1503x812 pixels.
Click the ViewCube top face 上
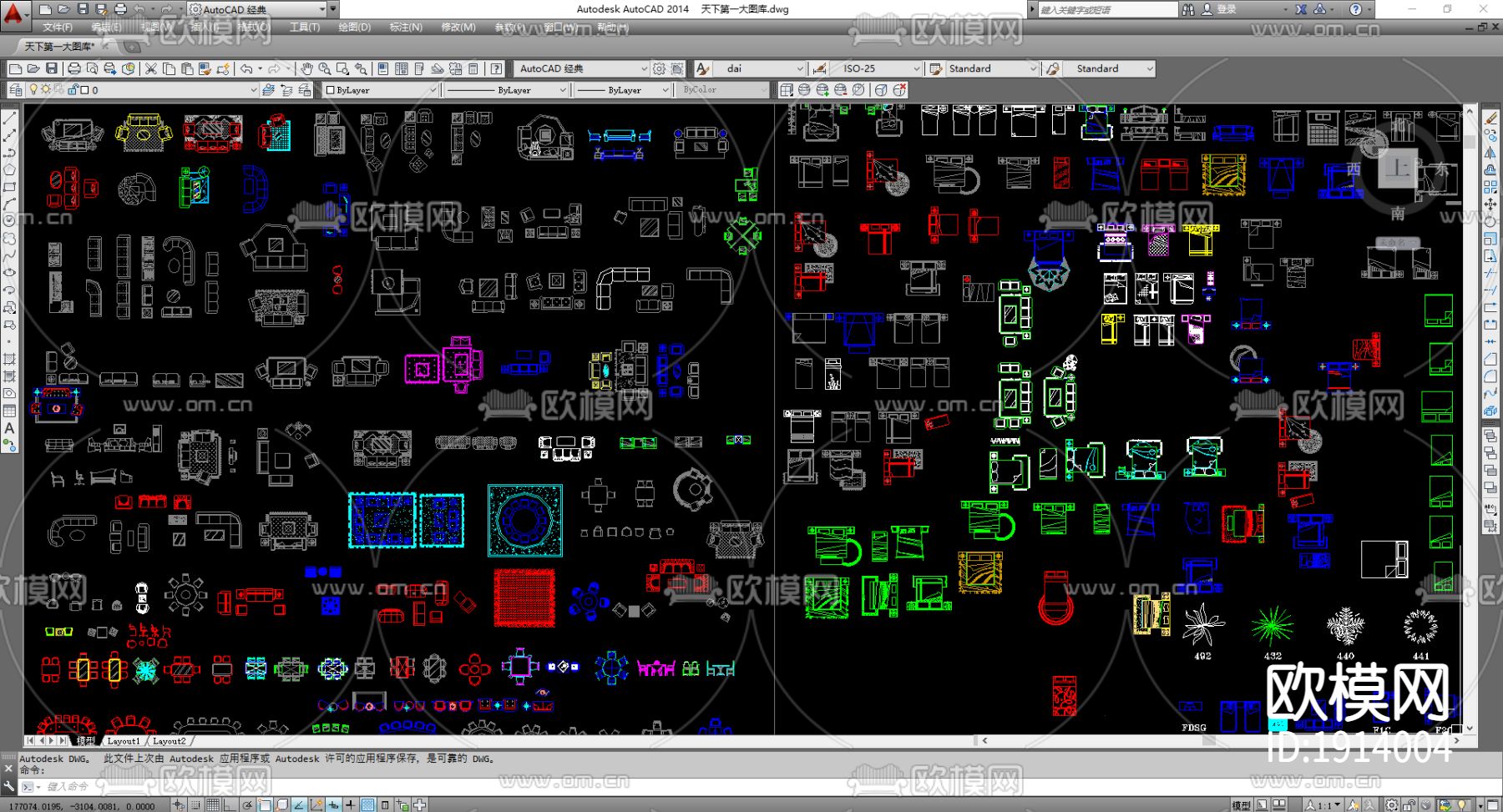pos(1397,169)
